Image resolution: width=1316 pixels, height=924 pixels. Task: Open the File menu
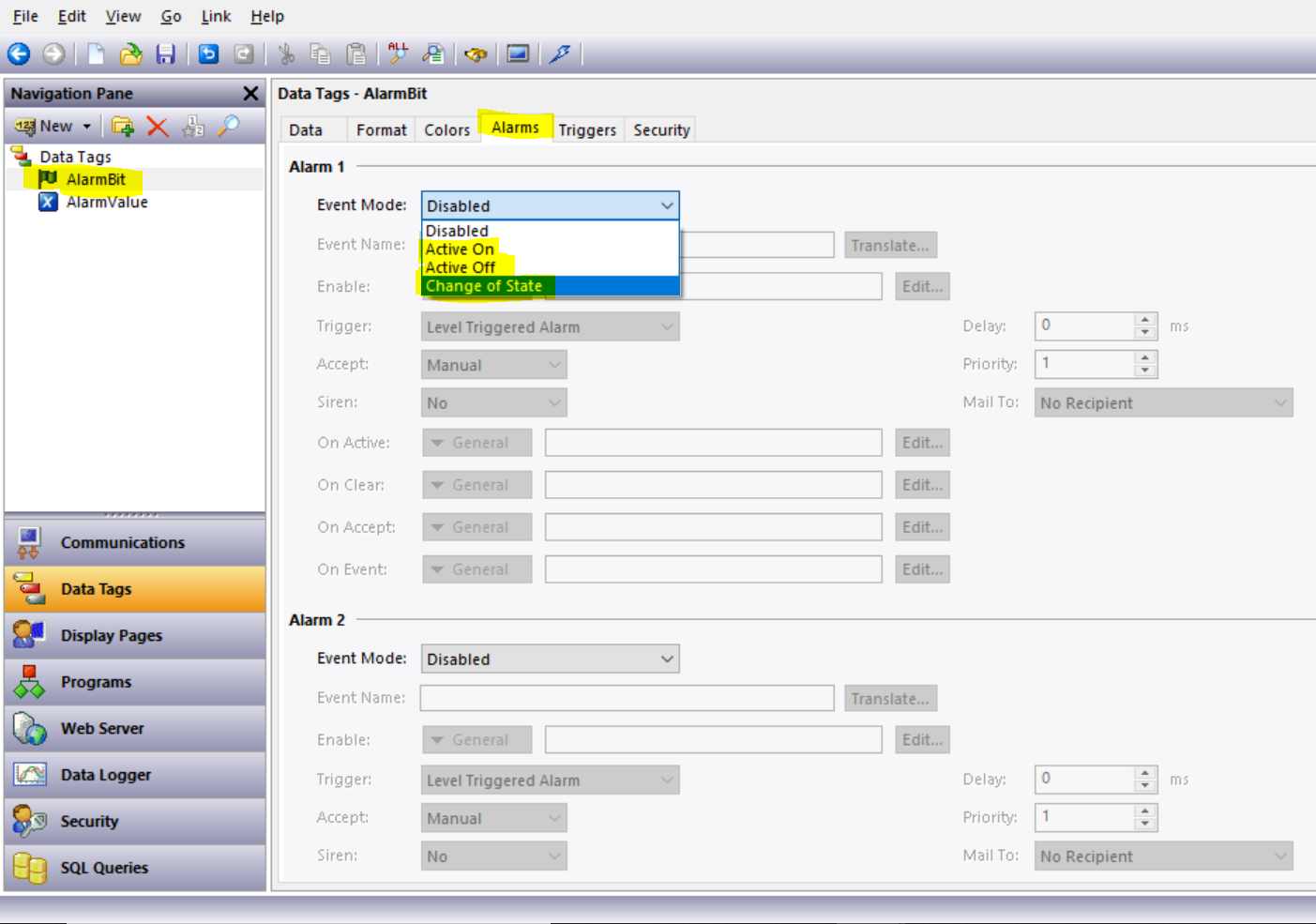(25, 16)
